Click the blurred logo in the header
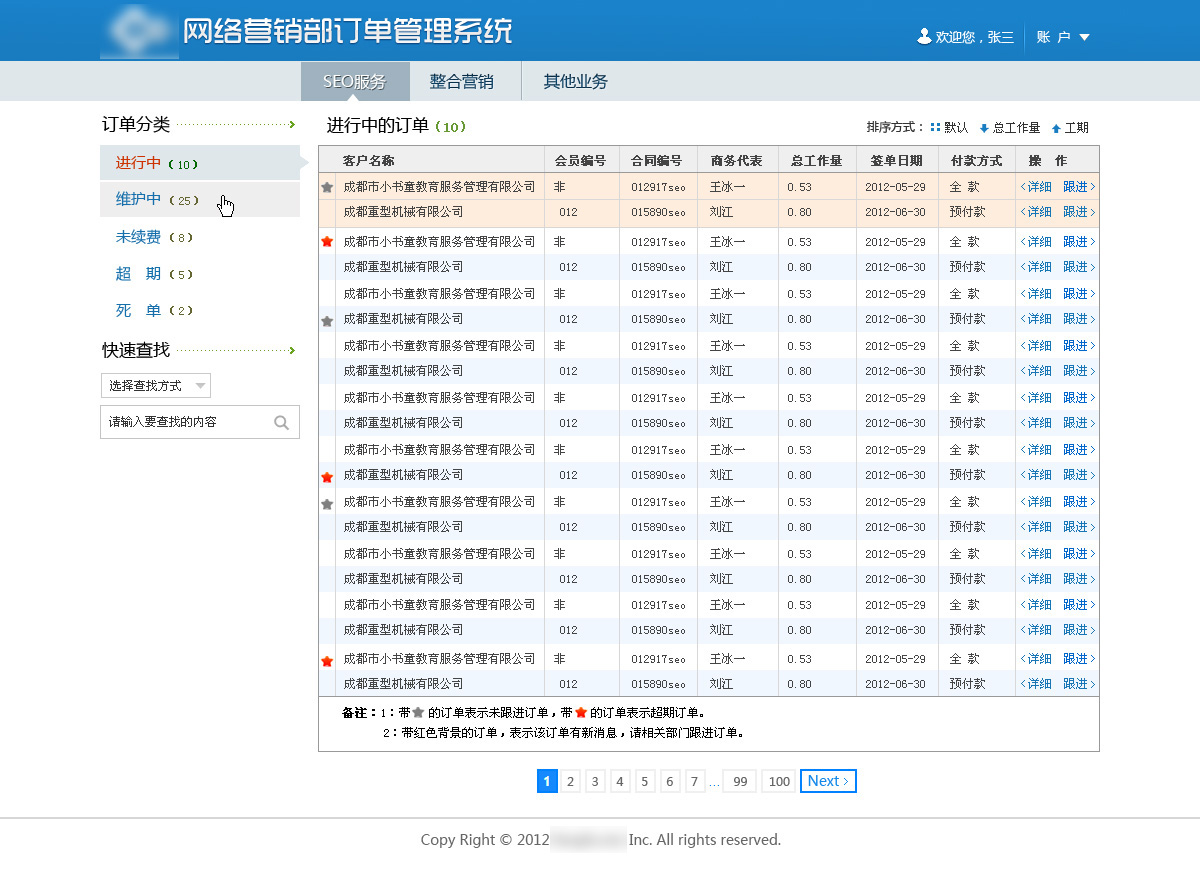 (138, 31)
